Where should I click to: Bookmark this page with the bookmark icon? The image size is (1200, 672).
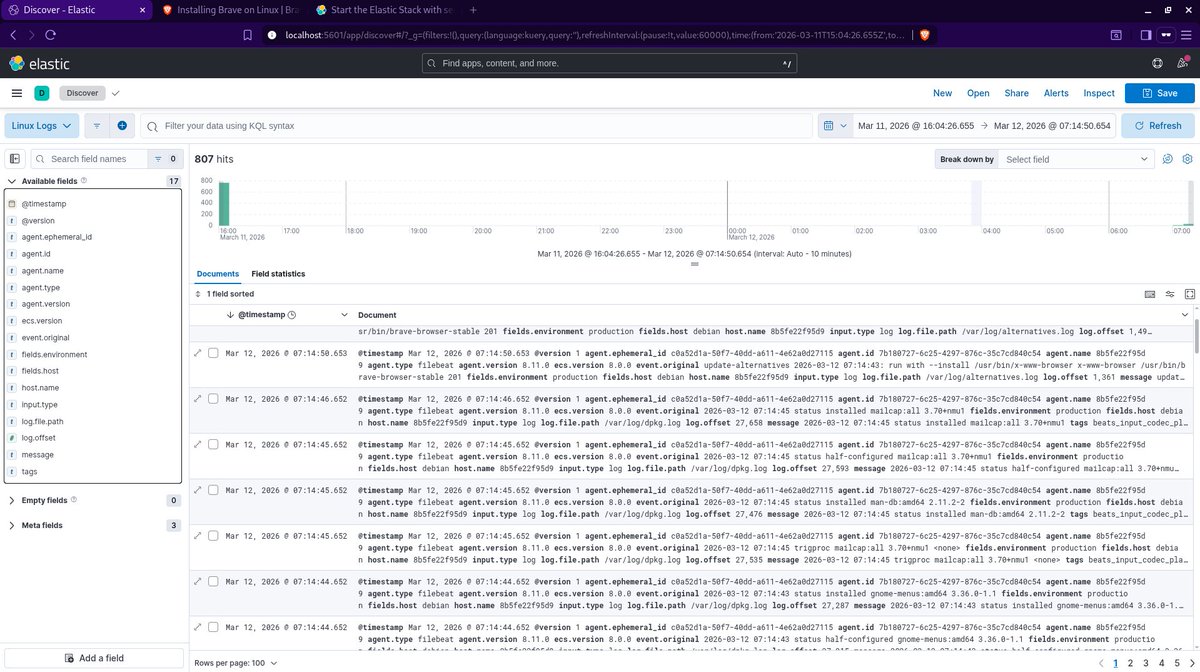tap(248, 34)
